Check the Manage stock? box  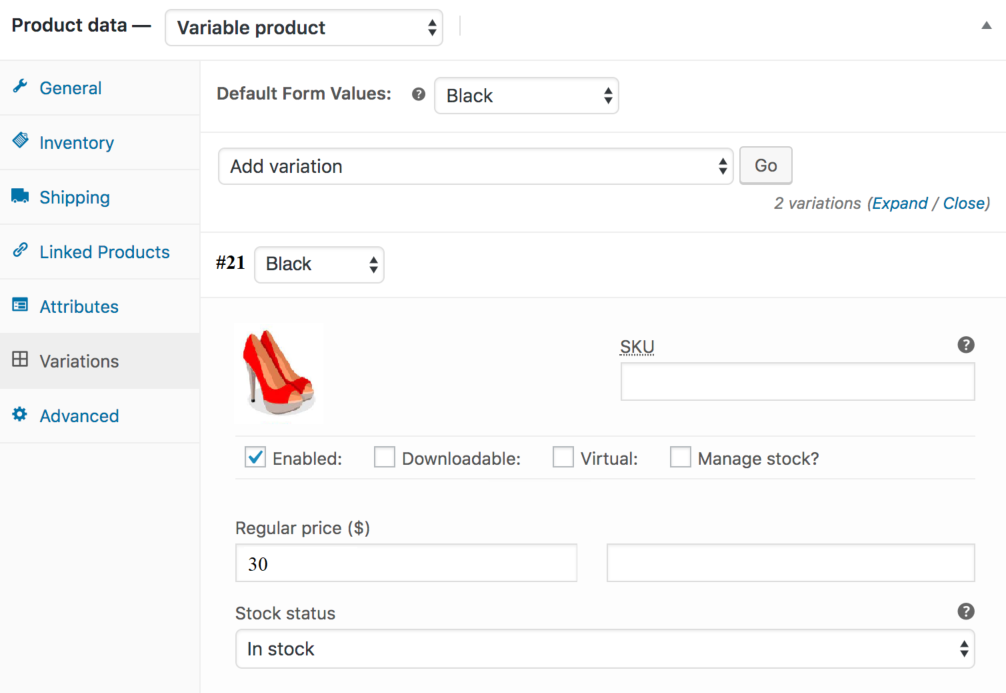(681, 457)
